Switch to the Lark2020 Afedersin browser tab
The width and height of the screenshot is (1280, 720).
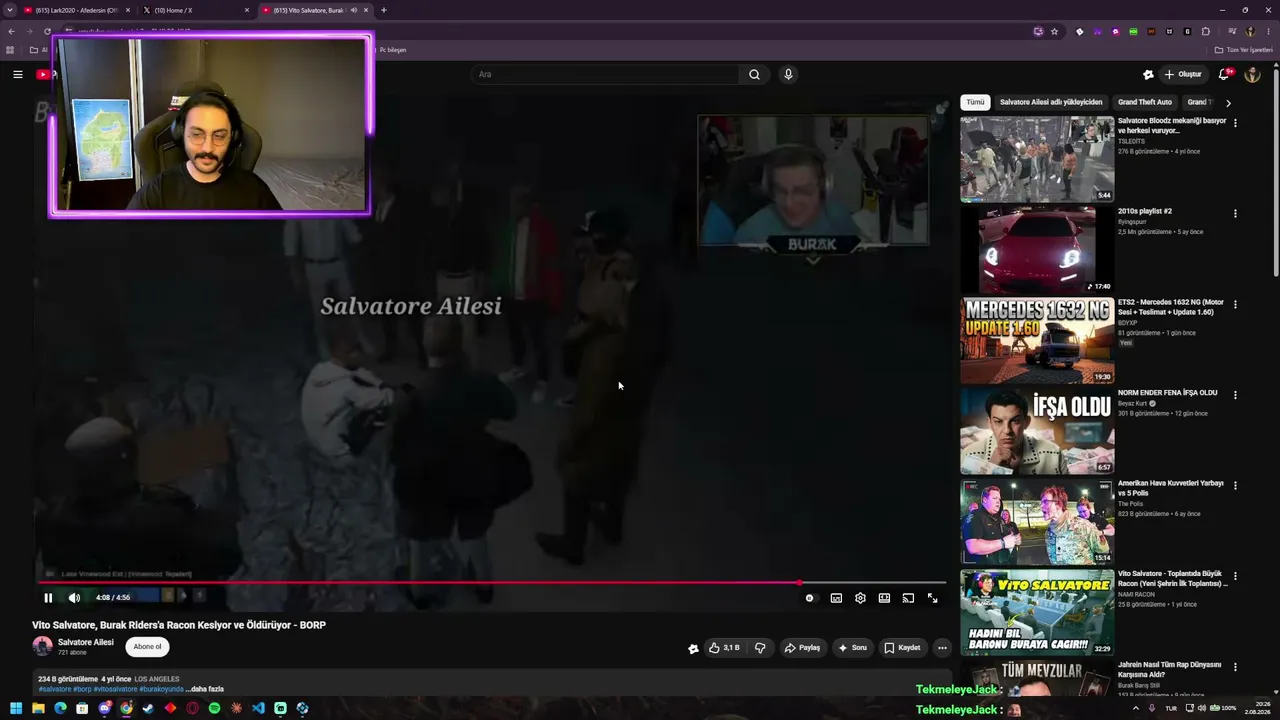click(78, 10)
